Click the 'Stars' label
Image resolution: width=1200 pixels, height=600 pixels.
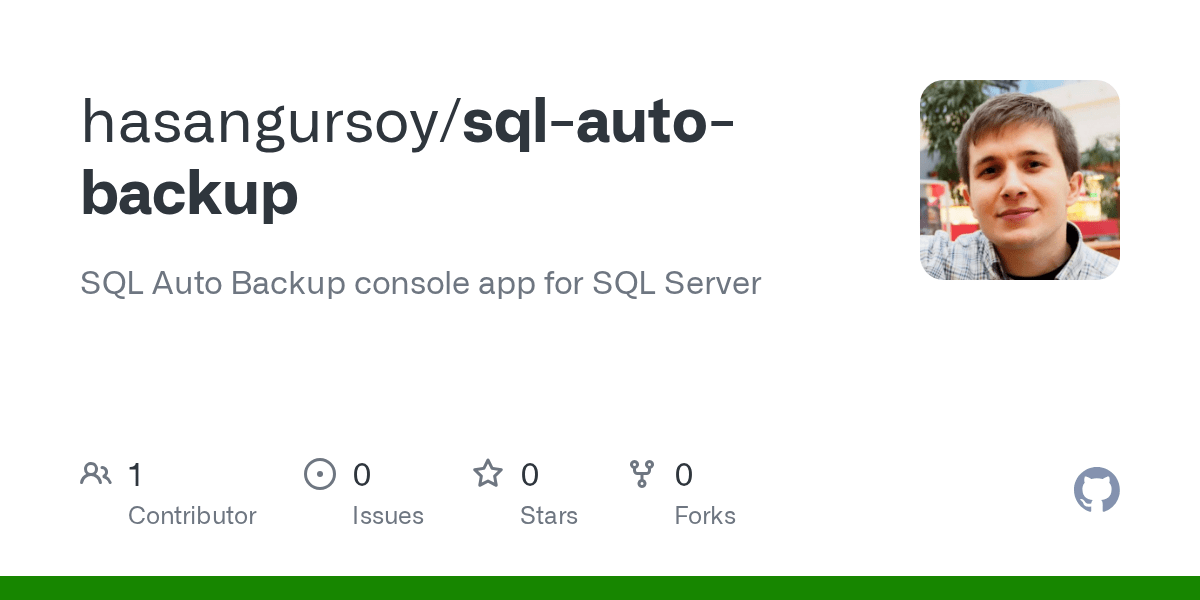pyautogui.click(x=549, y=516)
